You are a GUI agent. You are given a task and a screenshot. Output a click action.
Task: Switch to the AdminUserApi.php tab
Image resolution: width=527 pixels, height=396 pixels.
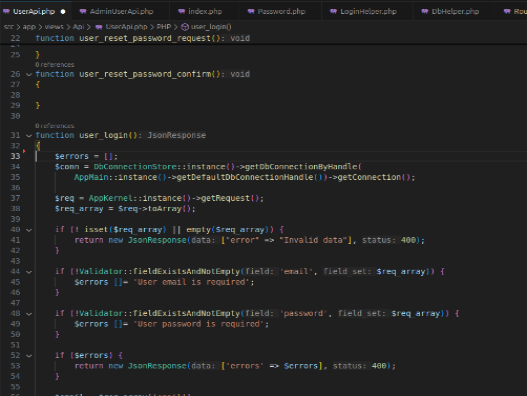(120, 11)
